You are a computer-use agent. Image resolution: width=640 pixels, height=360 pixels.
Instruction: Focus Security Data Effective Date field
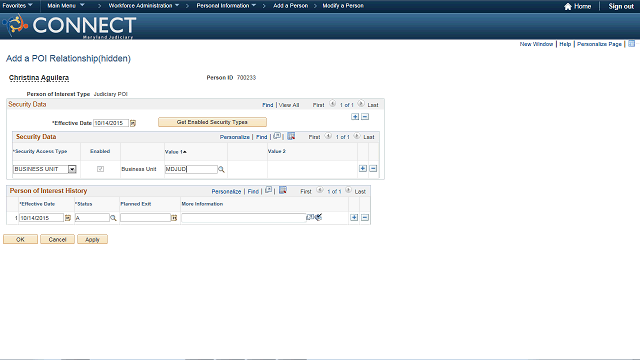click(111, 123)
